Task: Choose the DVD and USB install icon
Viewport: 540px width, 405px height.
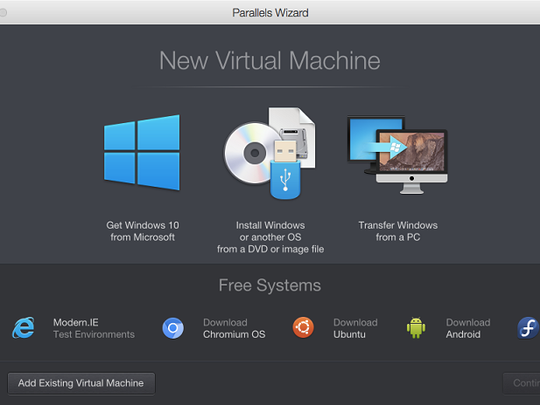Action: click(x=270, y=153)
